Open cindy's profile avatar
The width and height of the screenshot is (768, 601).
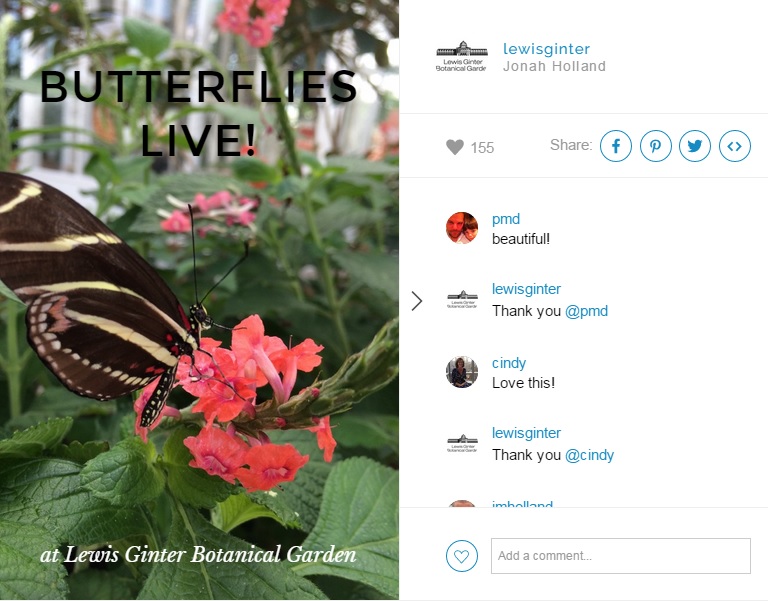(x=462, y=372)
